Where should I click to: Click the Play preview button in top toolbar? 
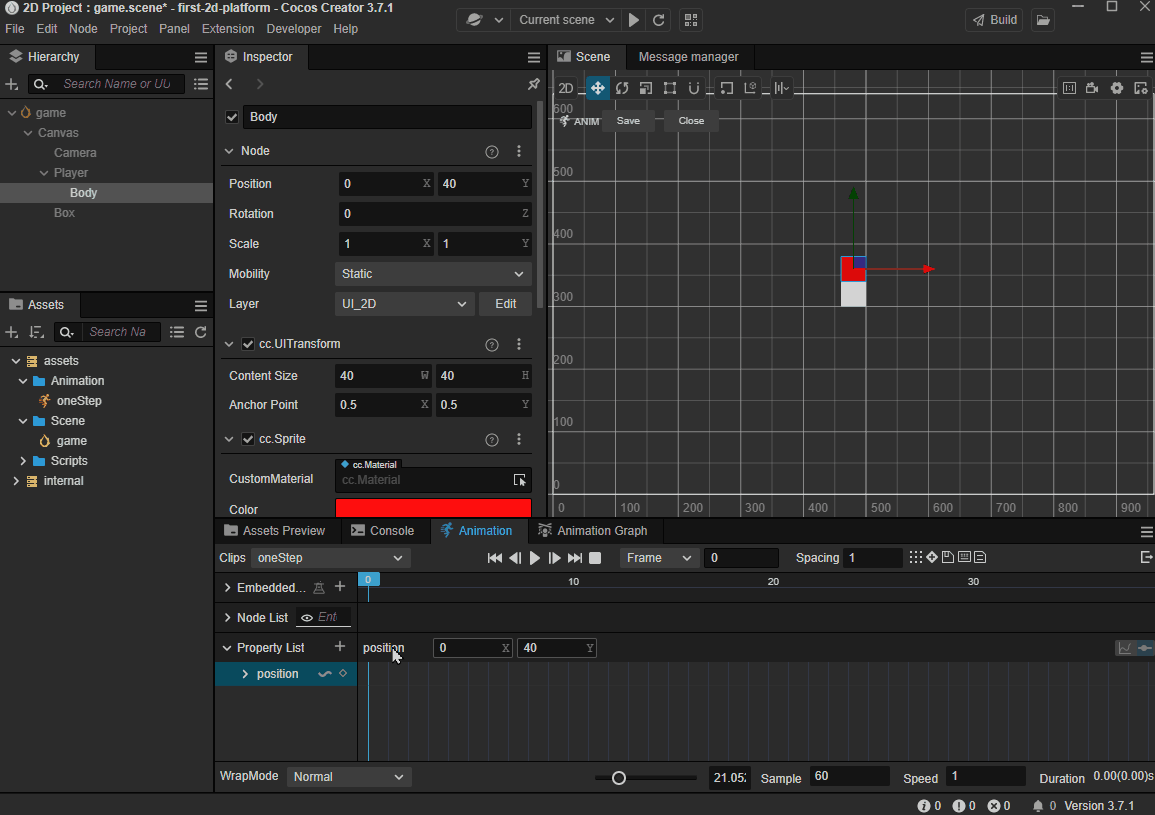[x=634, y=20]
